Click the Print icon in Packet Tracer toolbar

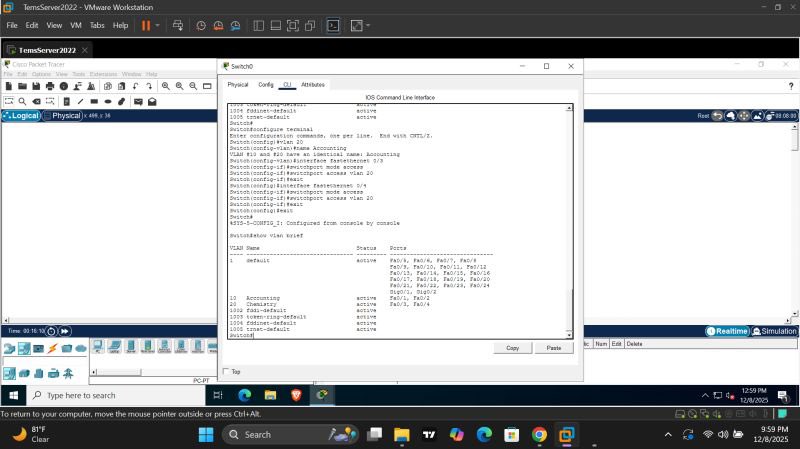click(x=49, y=86)
